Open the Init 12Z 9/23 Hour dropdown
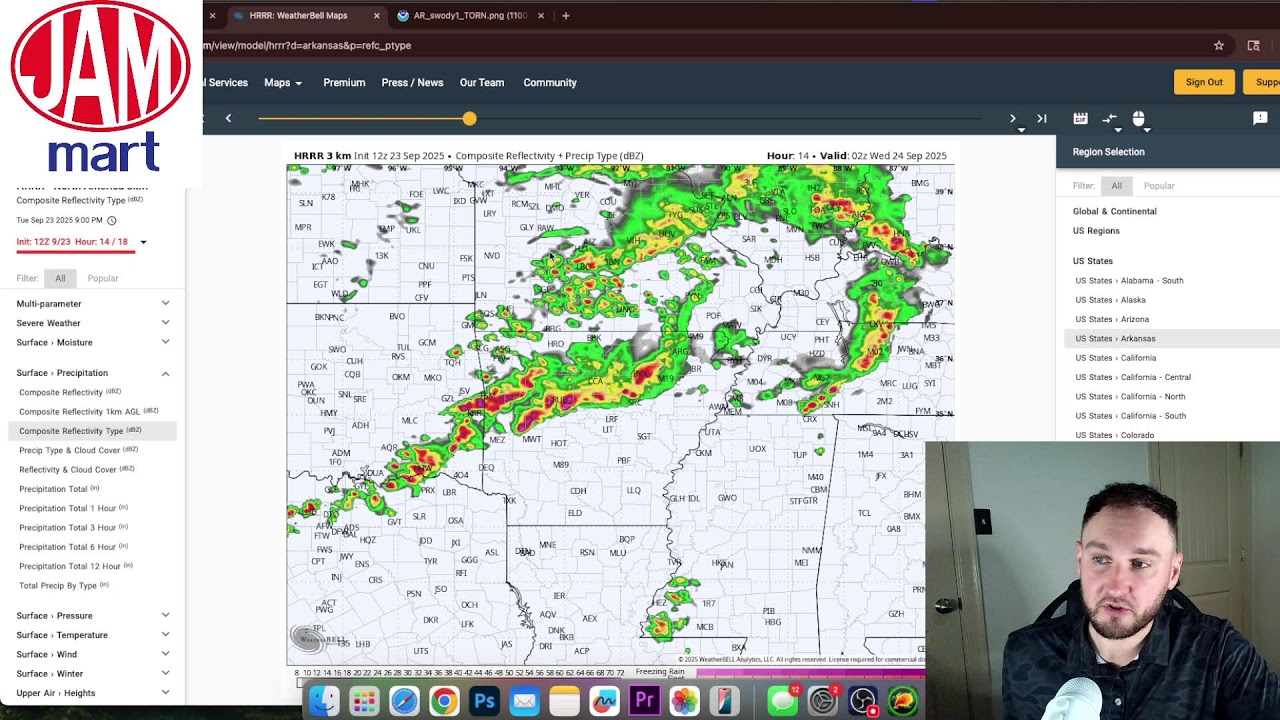This screenshot has width=1280, height=720. [82, 242]
